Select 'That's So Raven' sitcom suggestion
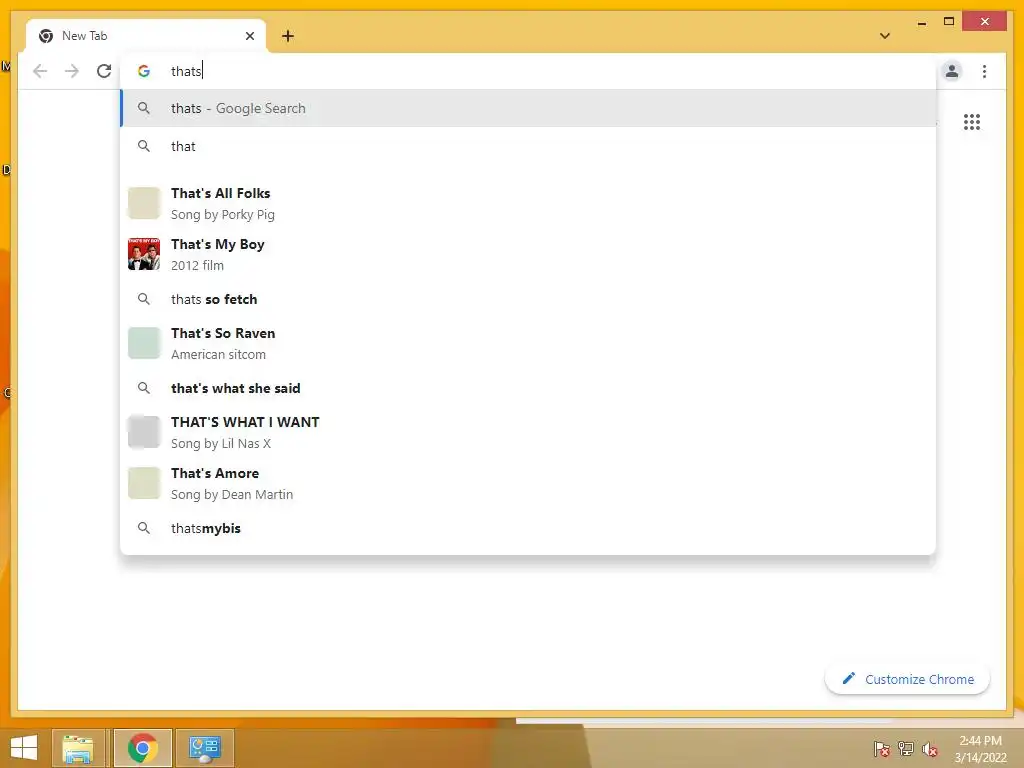The width and height of the screenshot is (1024, 768). click(x=528, y=343)
